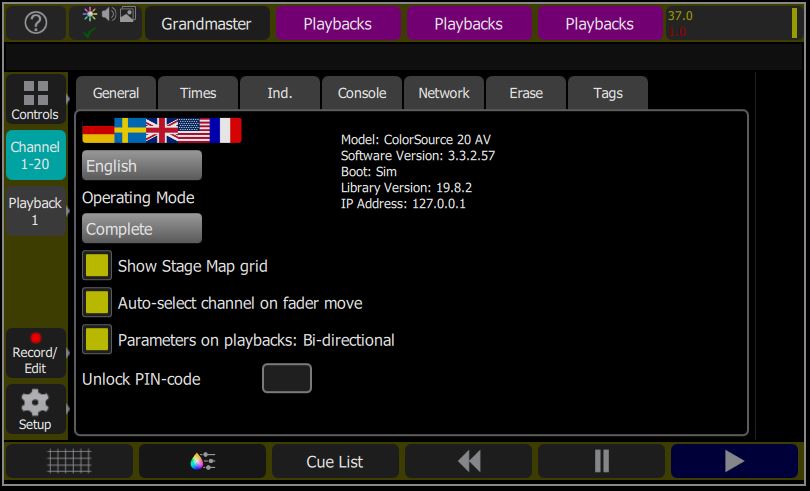Select the French flag language
This screenshot has height=491, width=810.
226,130
